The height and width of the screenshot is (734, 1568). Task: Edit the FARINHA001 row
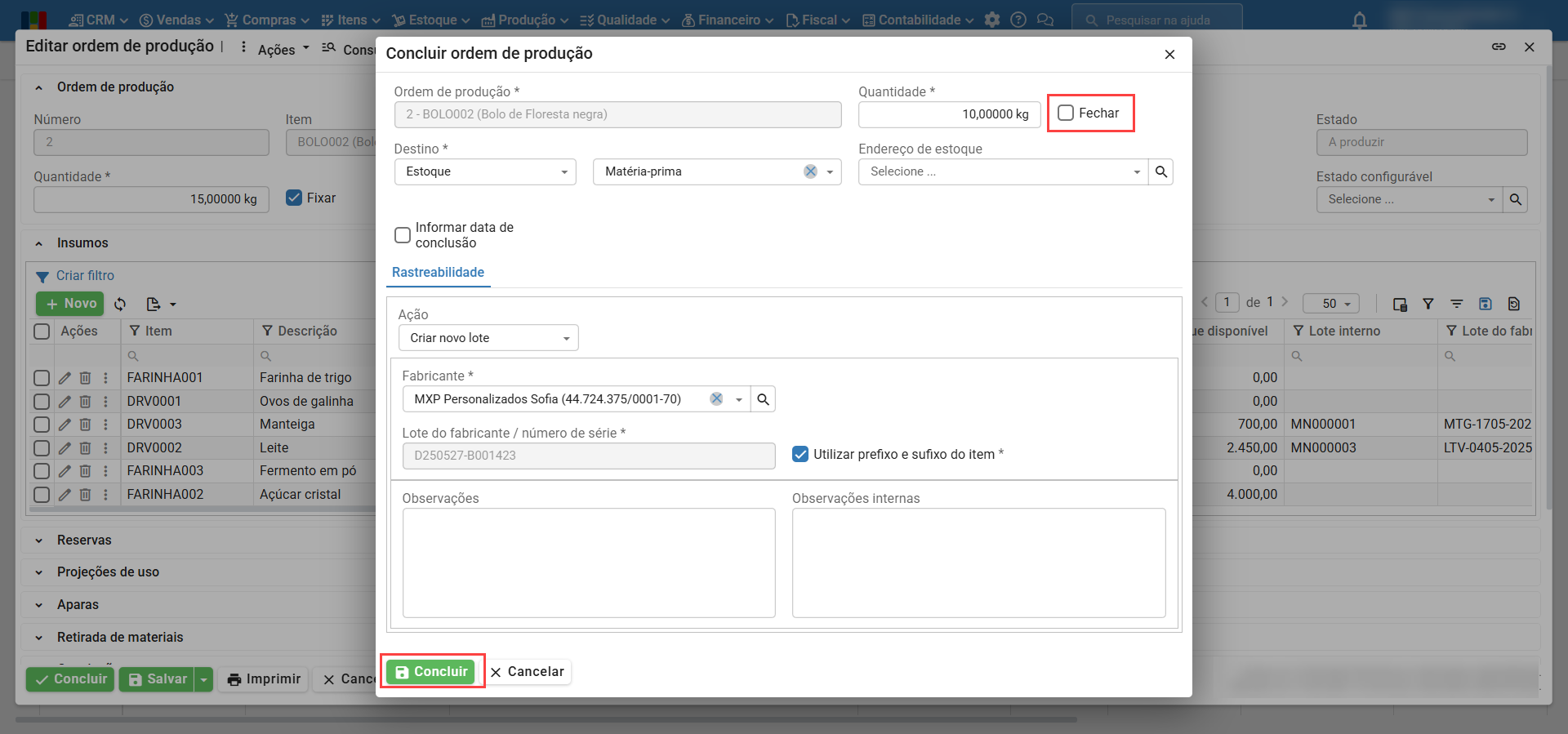pyautogui.click(x=65, y=378)
